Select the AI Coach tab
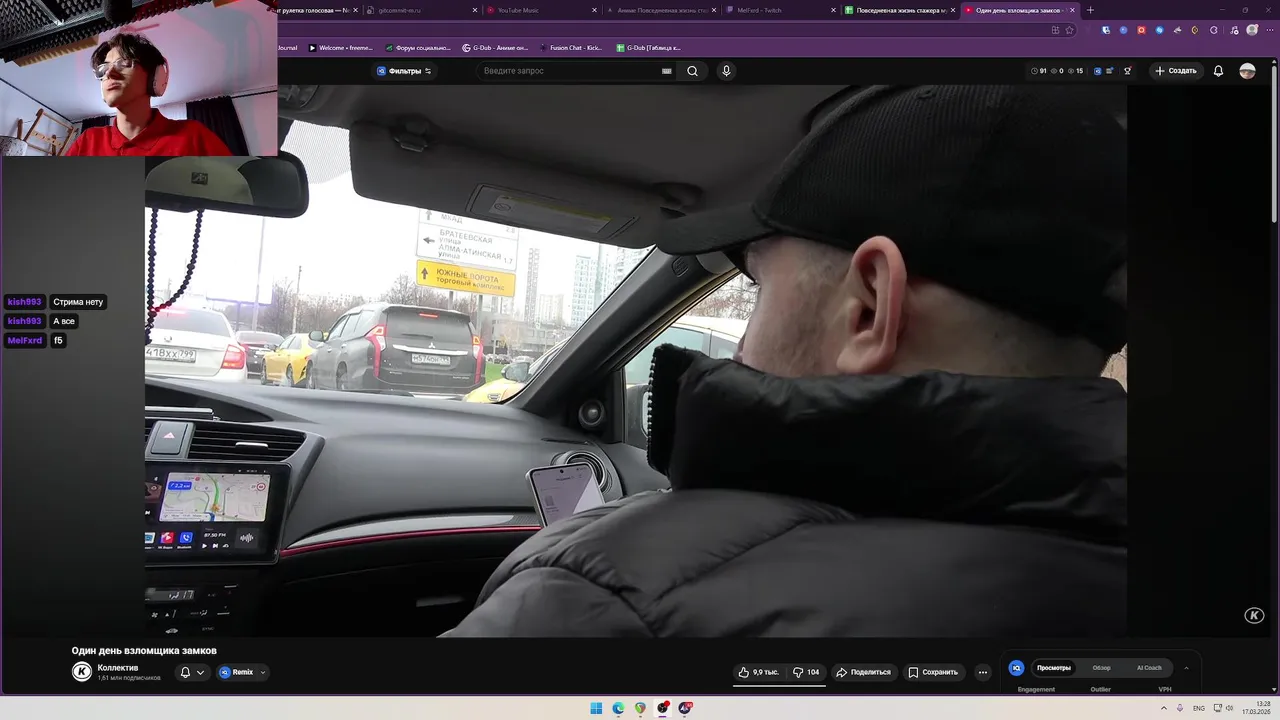Screen dimensions: 1280x720 [x=1149, y=668]
